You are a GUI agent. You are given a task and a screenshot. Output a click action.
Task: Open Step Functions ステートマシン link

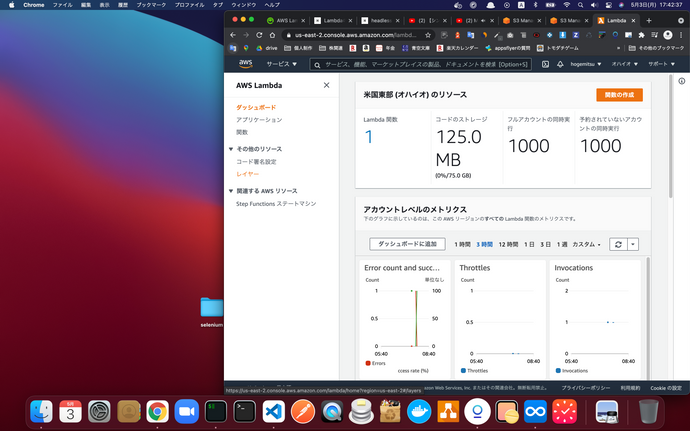[x=276, y=204]
